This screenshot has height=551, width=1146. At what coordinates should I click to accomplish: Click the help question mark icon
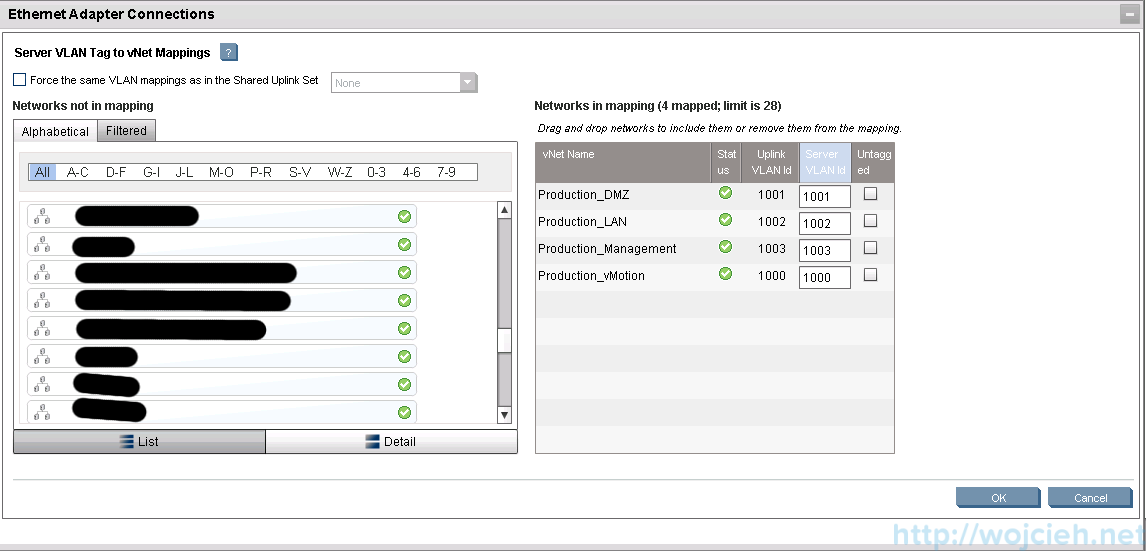(228, 53)
